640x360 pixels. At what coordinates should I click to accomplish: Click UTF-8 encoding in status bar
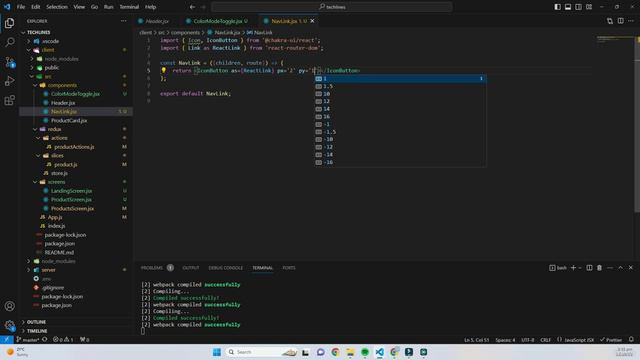(528, 340)
